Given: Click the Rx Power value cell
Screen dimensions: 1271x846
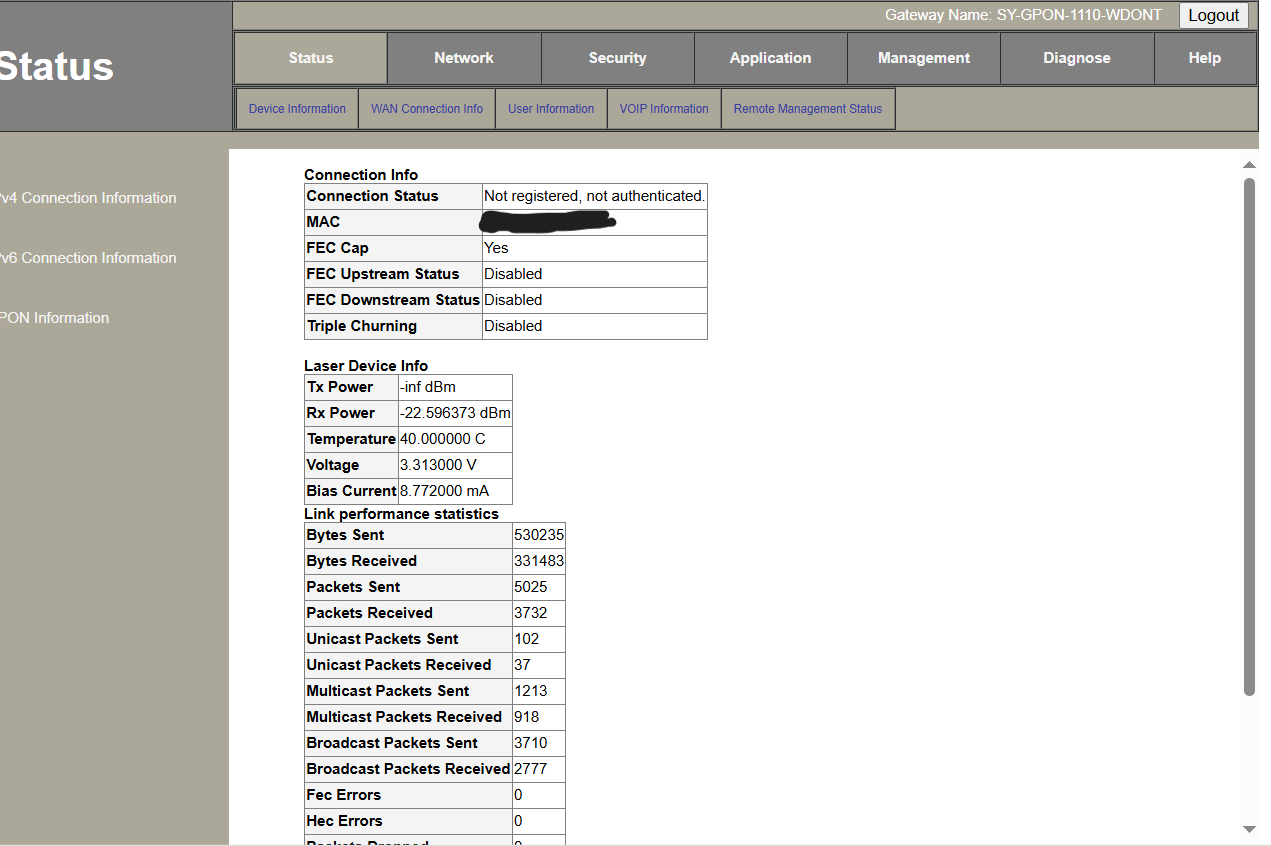Looking at the screenshot, I should (455, 413).
